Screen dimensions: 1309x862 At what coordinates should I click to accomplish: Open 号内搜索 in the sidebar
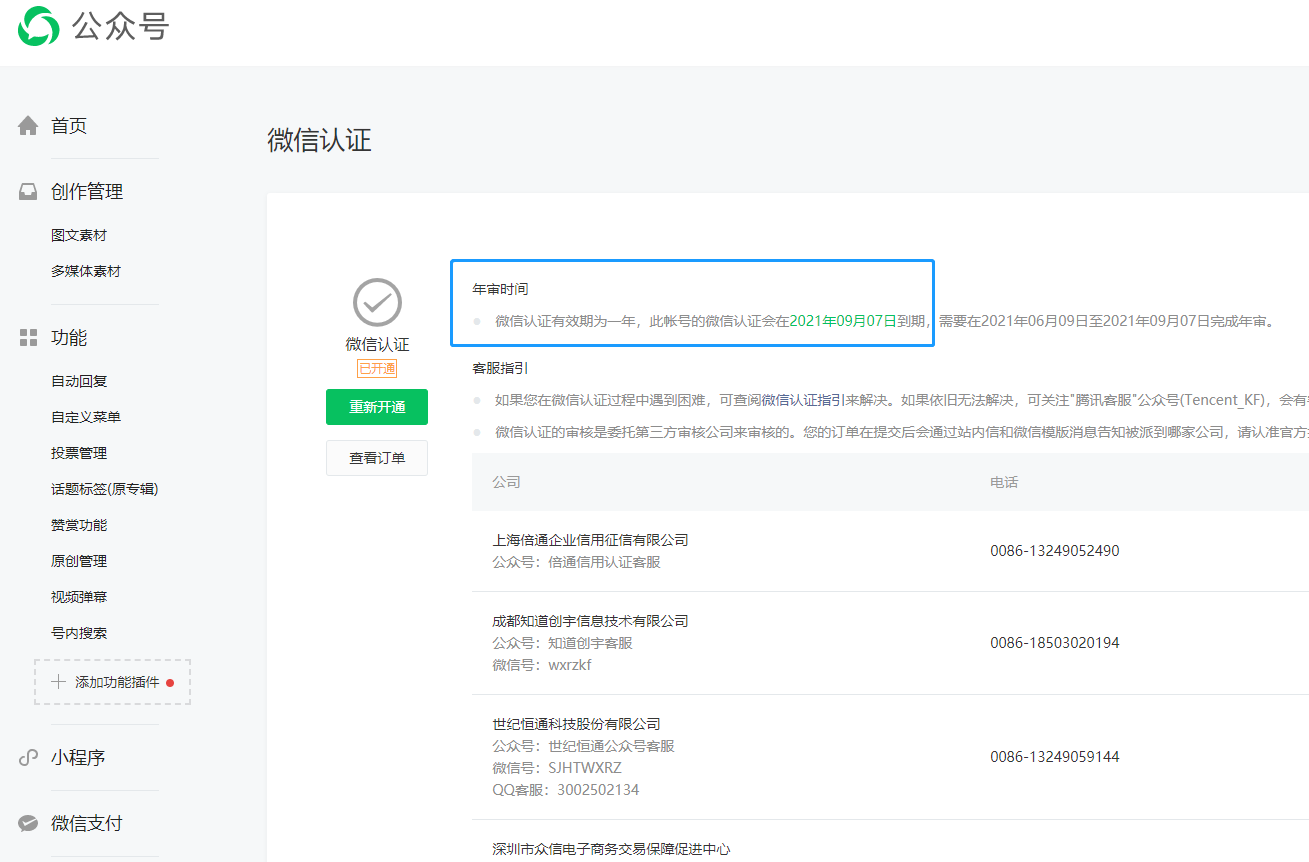click(79, 633)
